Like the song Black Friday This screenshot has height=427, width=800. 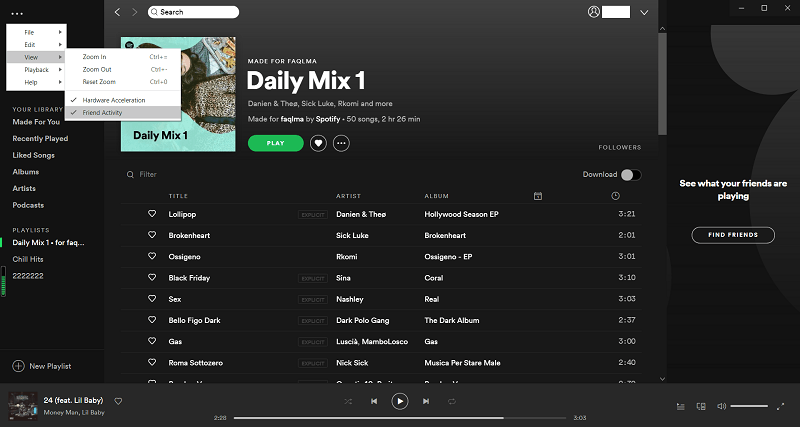click(x=152, y=278)
